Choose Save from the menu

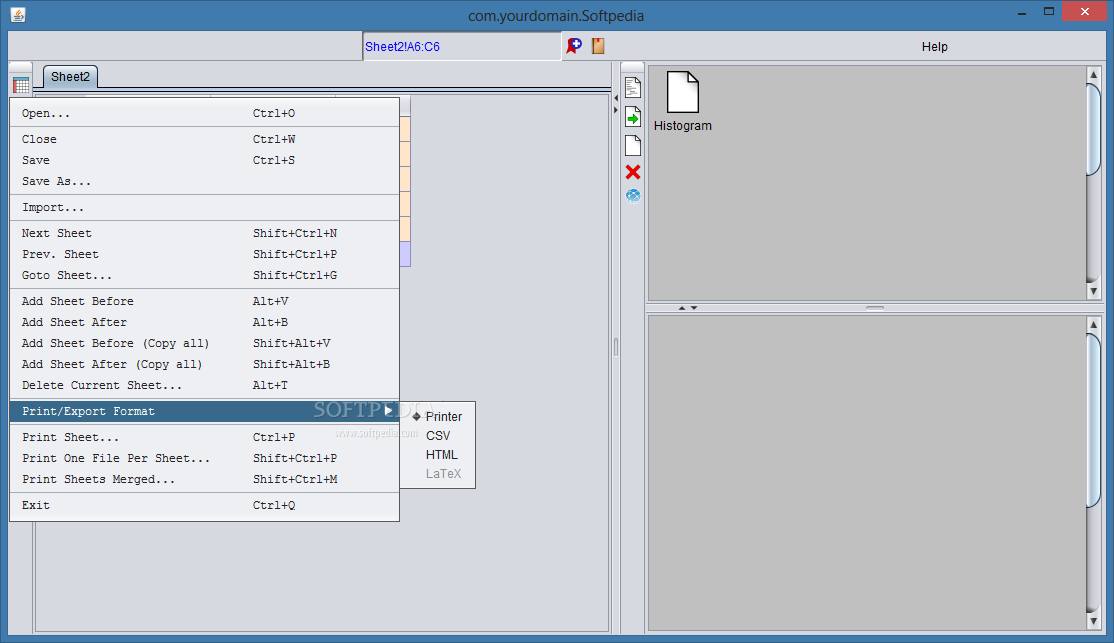coord(205,161)
